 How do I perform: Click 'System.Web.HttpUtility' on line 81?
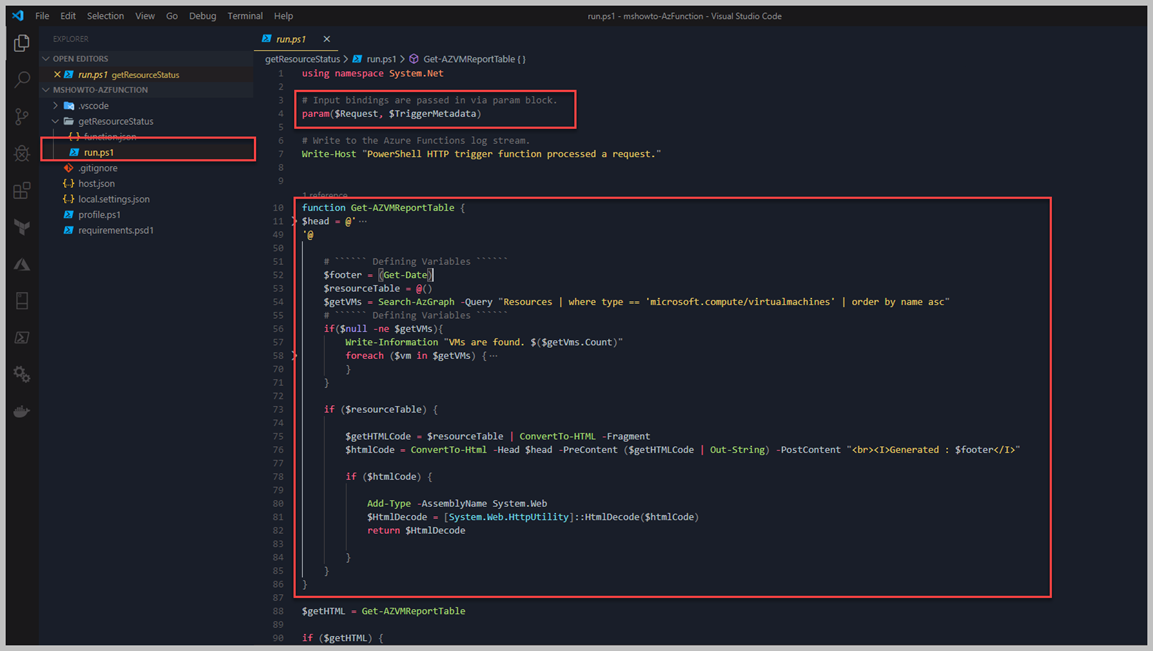(509, 517)
